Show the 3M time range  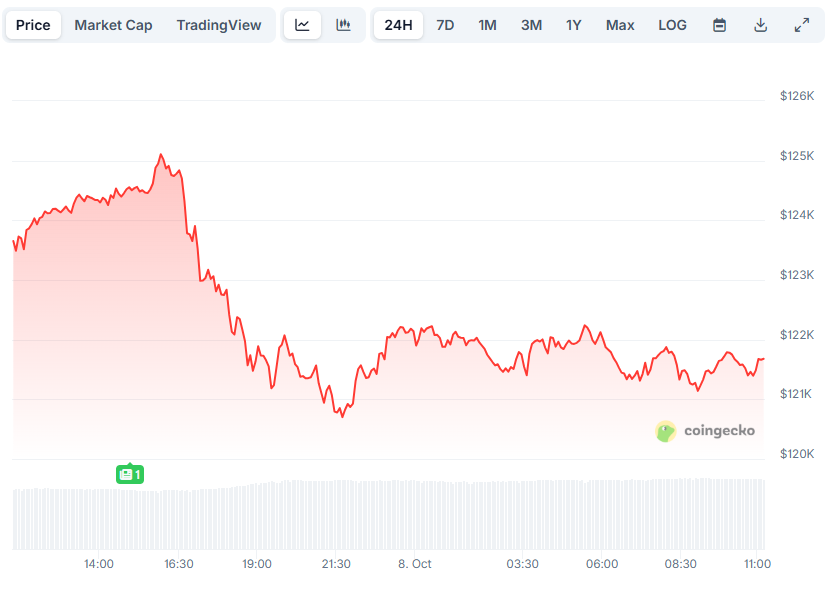(x=531, y=25)
